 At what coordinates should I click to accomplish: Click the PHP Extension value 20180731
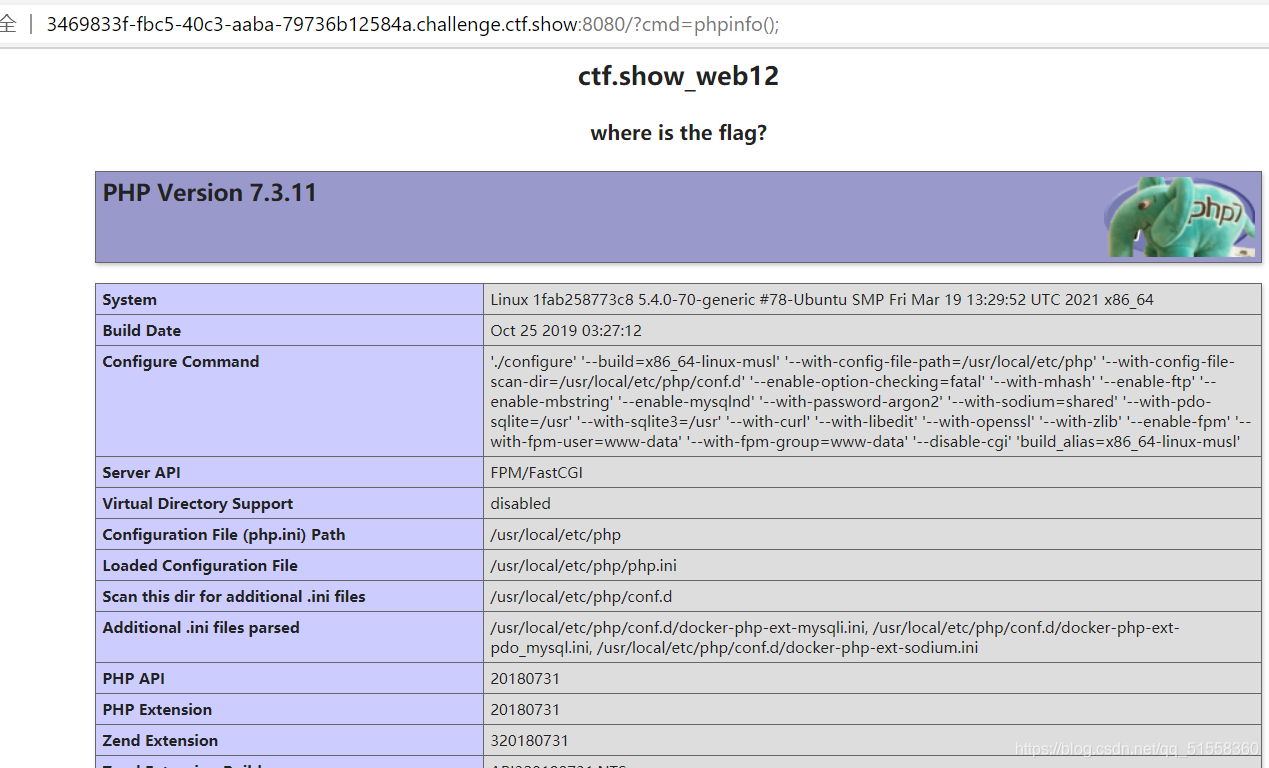tap(525, 710)
